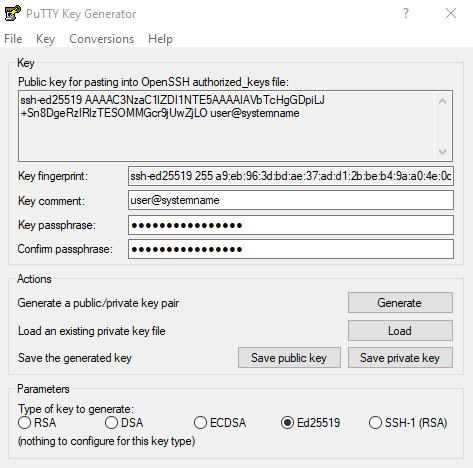This screenshot has height=468, width=473.
Task: Click the Generate button
Action: coord(400,303)
